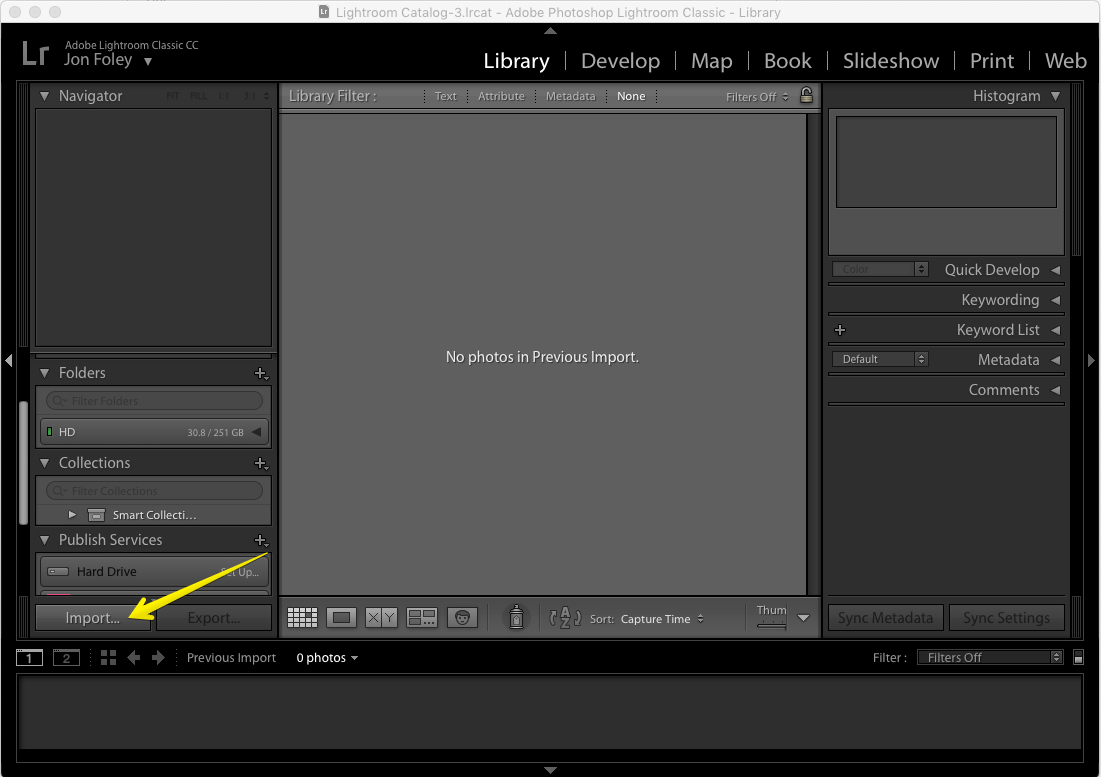This screenshot has height=777, width=1101.
Task: Toggle filmstrip filter switch
Action: pos(1079,658)
